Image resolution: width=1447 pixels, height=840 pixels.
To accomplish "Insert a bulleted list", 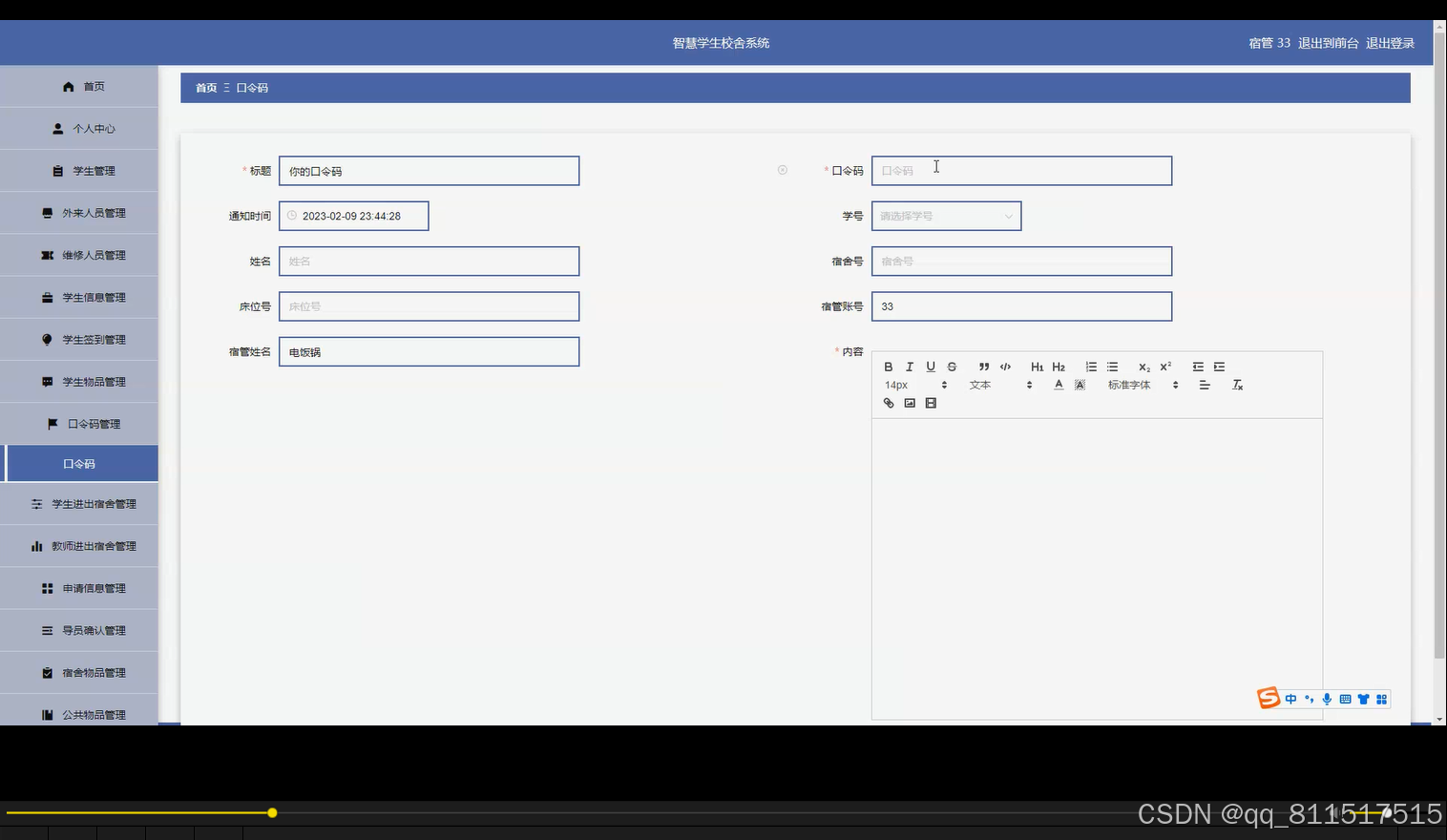I will (1112, 367).
